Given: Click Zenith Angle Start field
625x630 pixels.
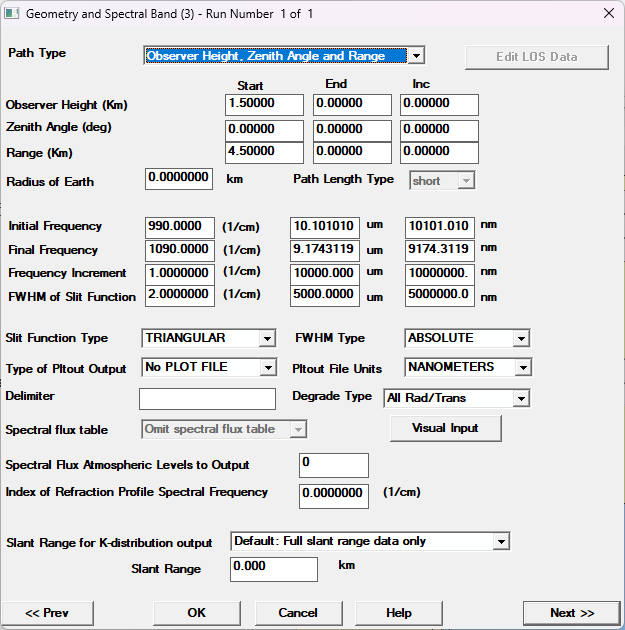Looking at the screenshot, I should (264, 131).
